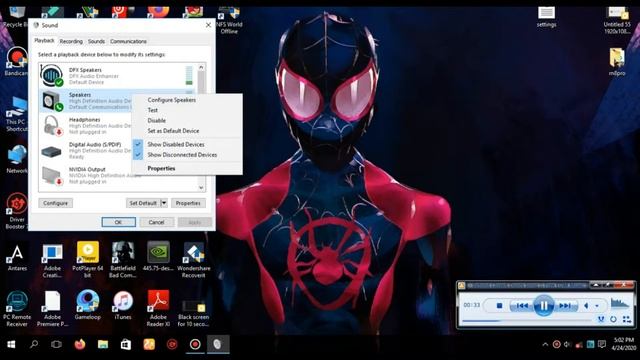Switch to the Communications tab
Screen dimensions: 640x360
128,41
